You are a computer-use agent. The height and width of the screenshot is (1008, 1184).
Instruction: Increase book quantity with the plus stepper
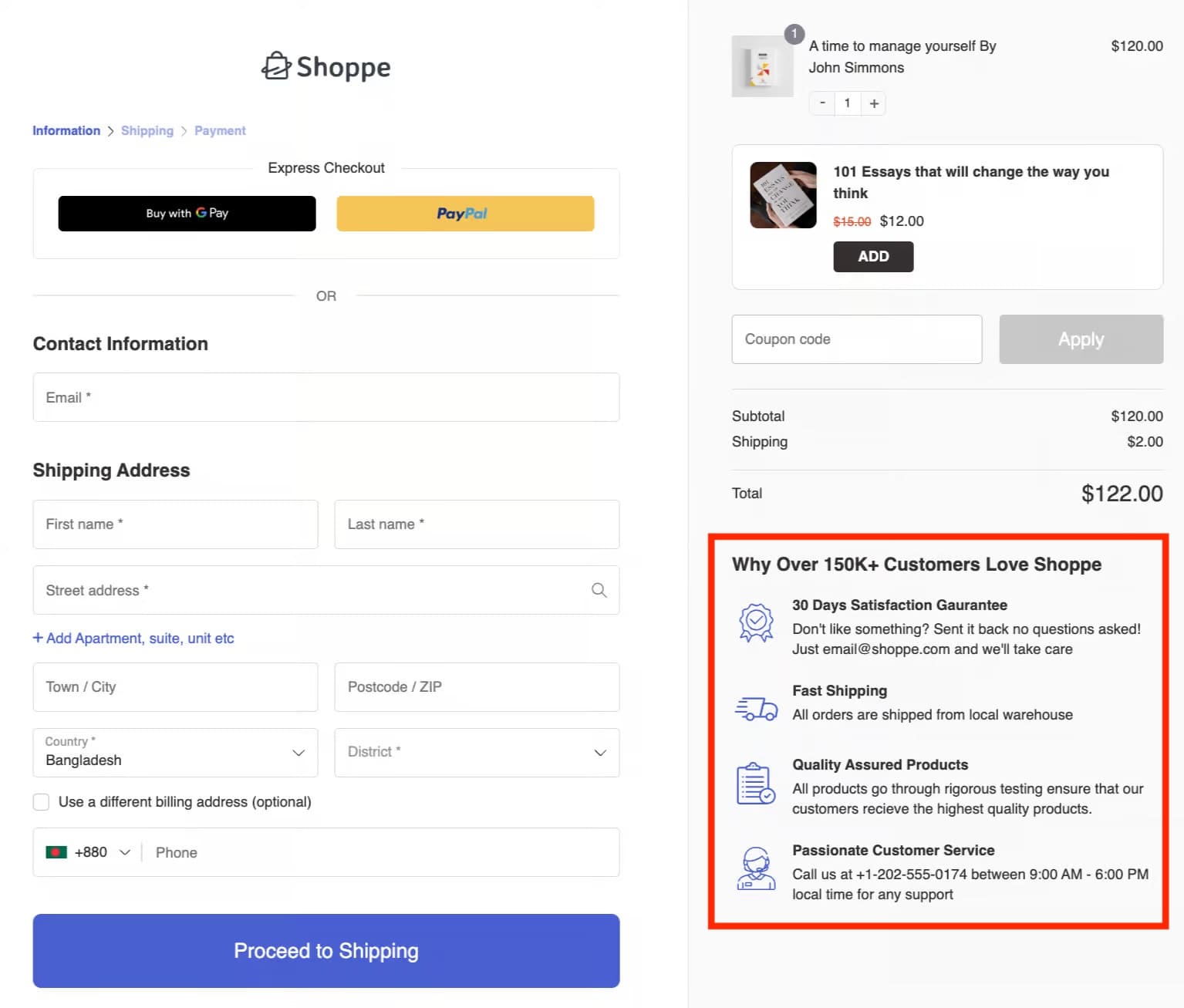click(872, 103)
